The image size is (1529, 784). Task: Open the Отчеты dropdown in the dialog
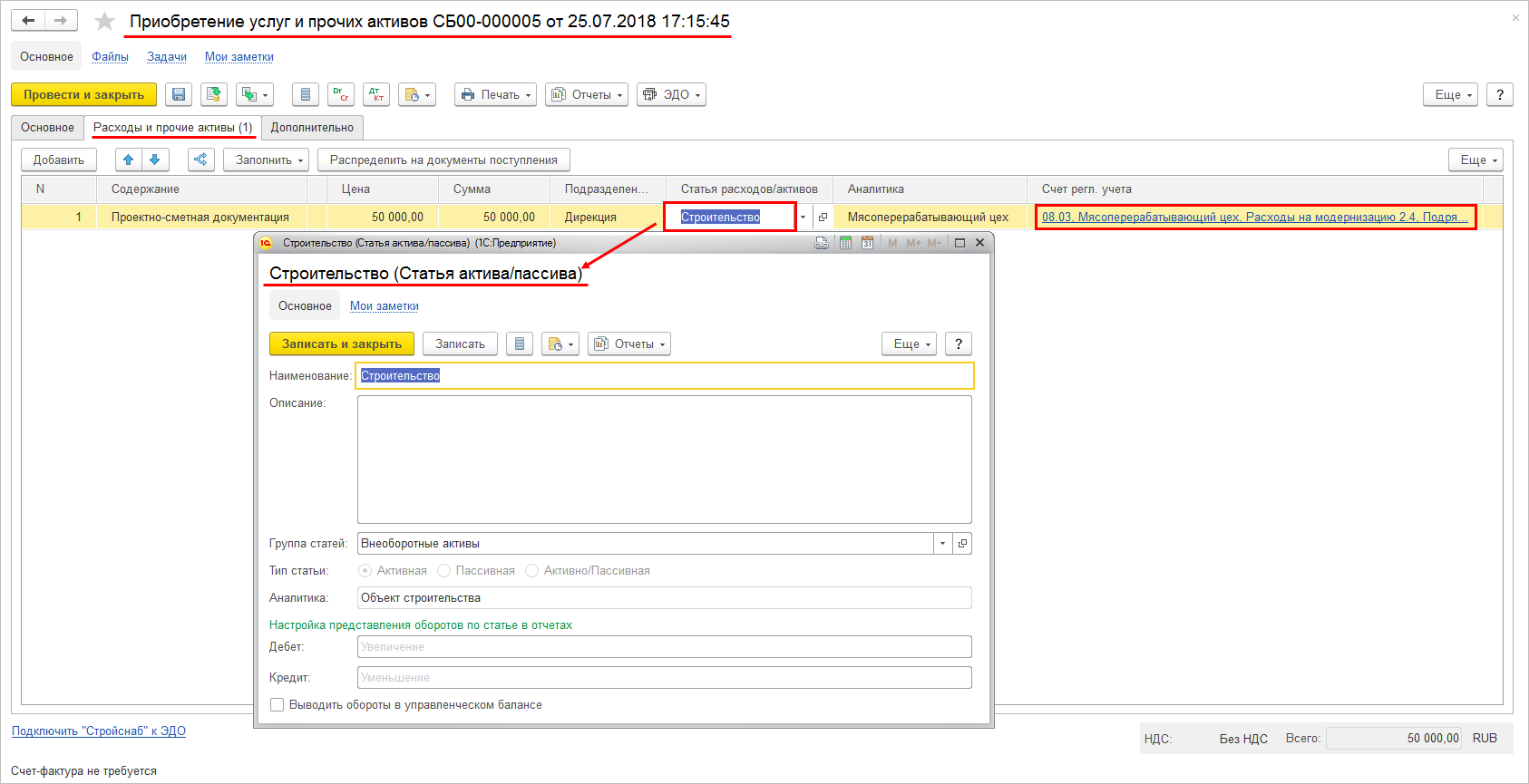(629, 344)
